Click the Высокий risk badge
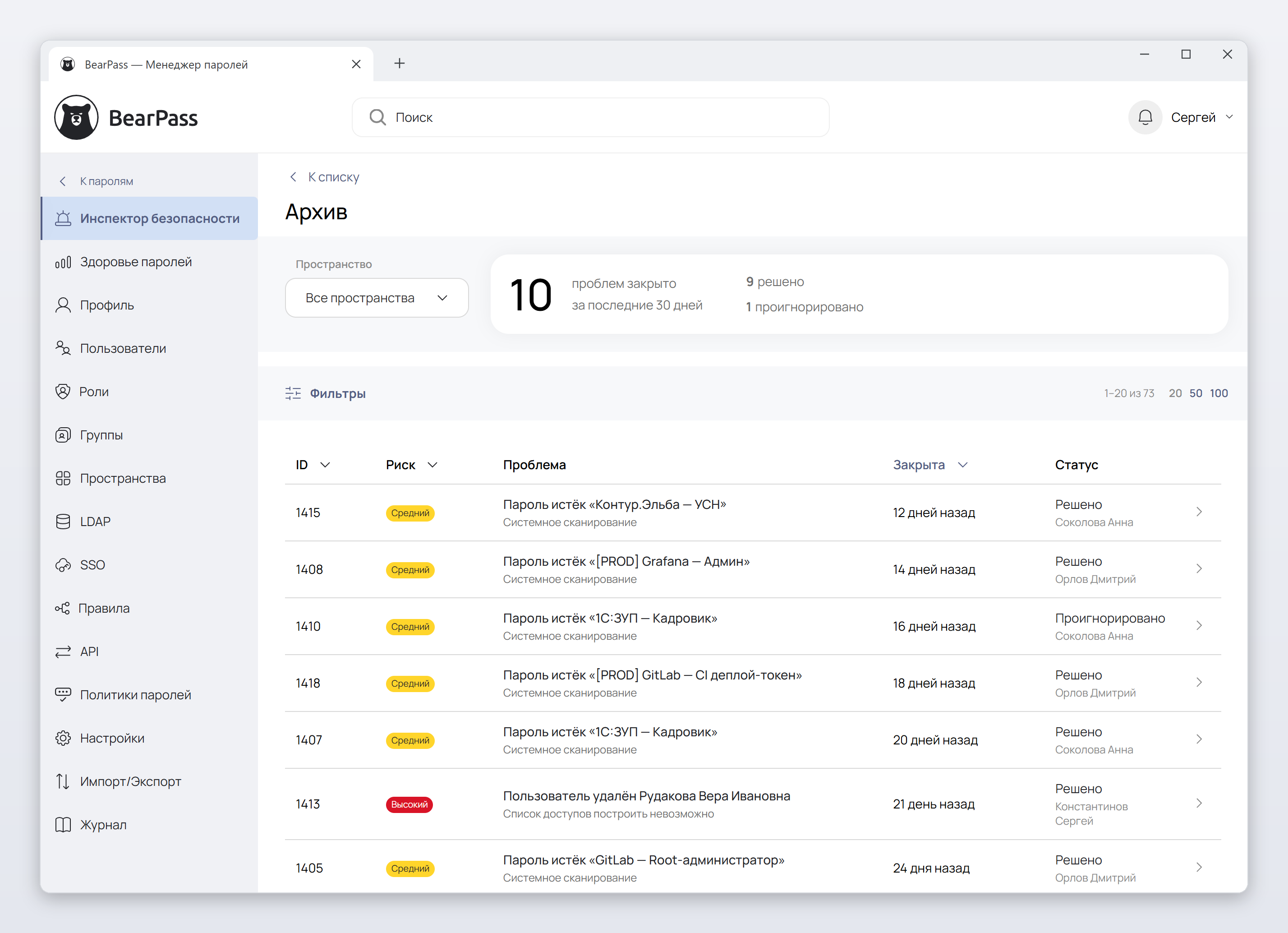The image size is (1288, 933). (x=409, y=804)
